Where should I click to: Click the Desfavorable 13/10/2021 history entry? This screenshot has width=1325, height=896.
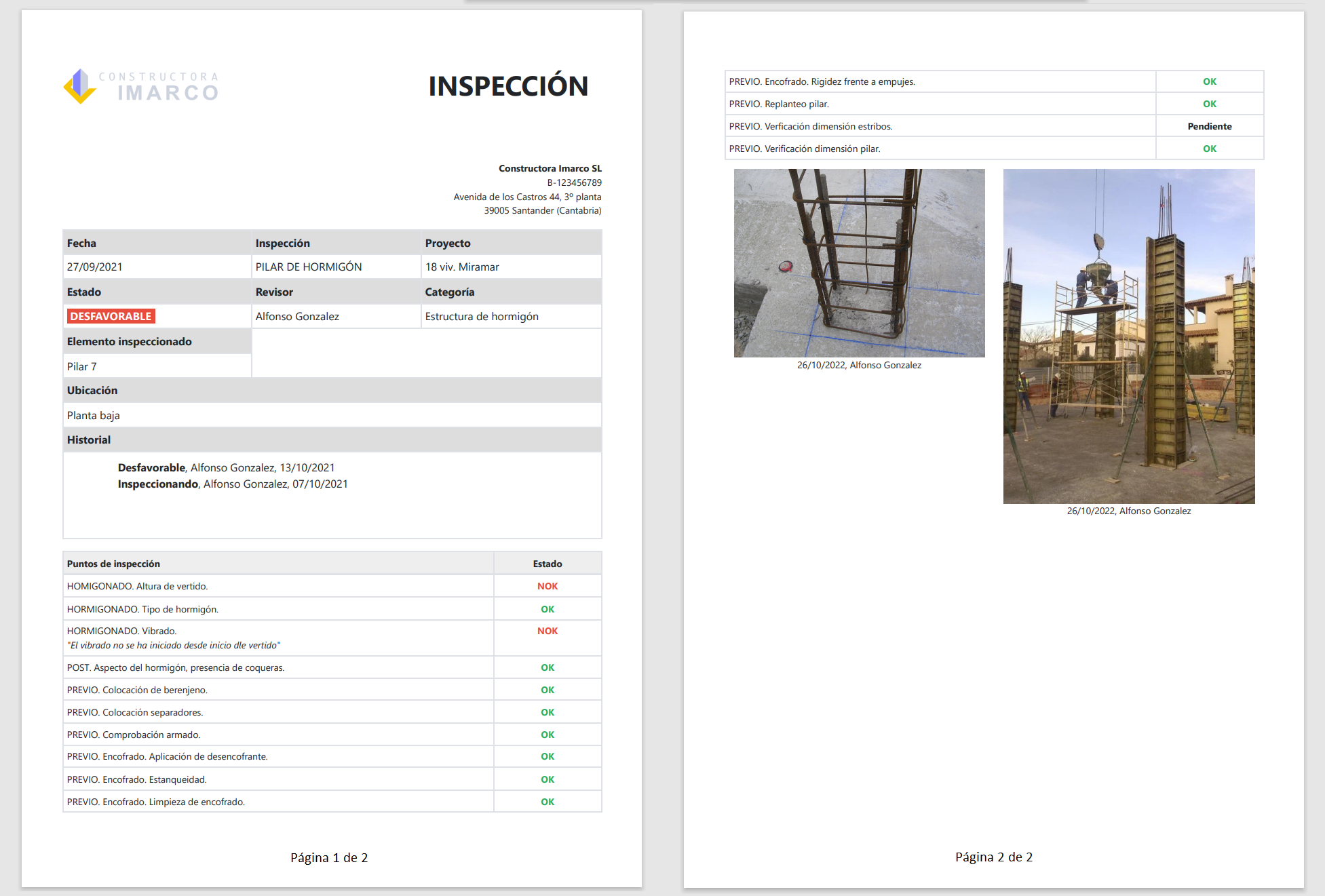(x=226, y=467)
